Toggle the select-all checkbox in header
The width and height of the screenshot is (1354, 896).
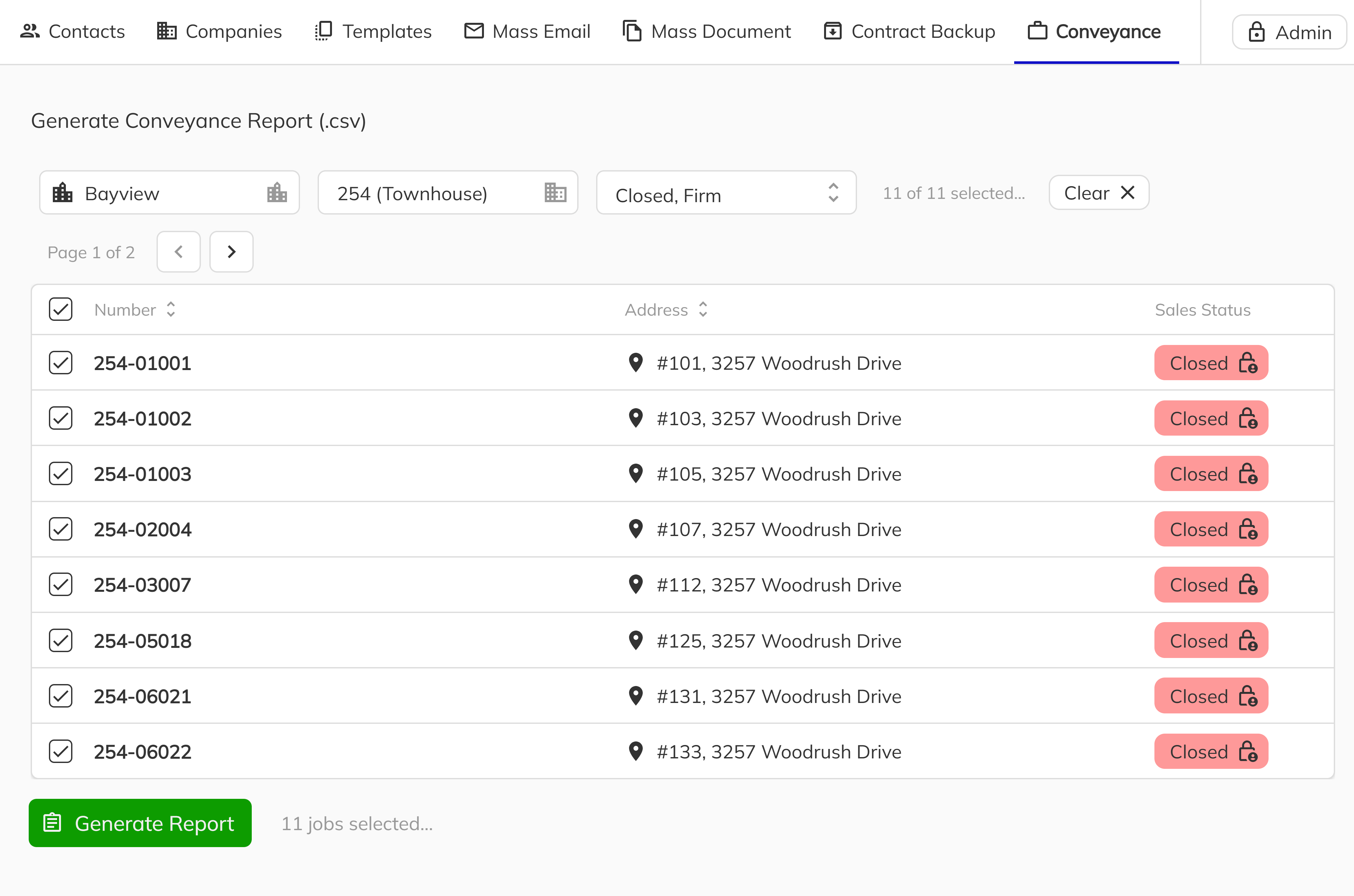coord(61,309)
